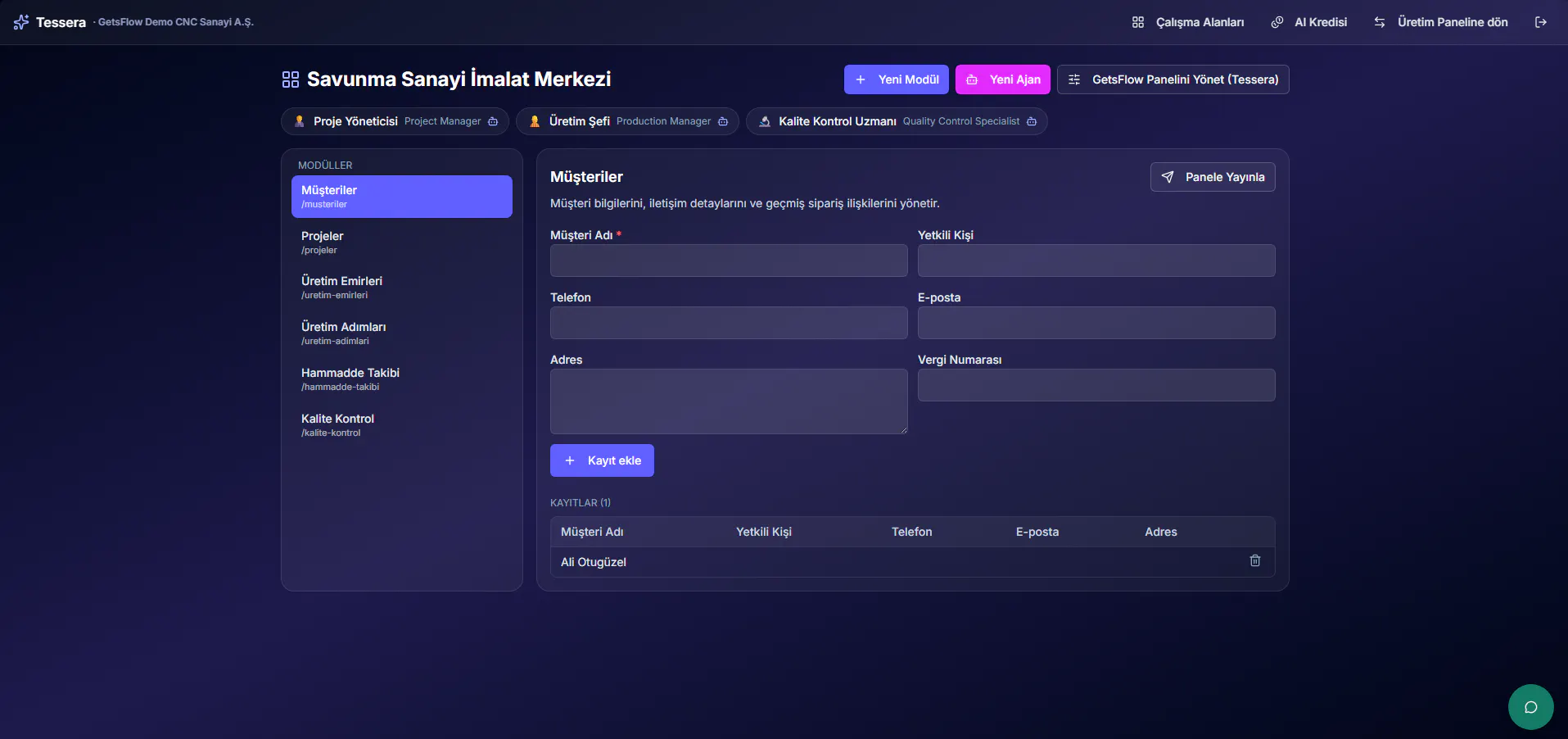Select the Üretim Emirleri module

coord(402,288)
